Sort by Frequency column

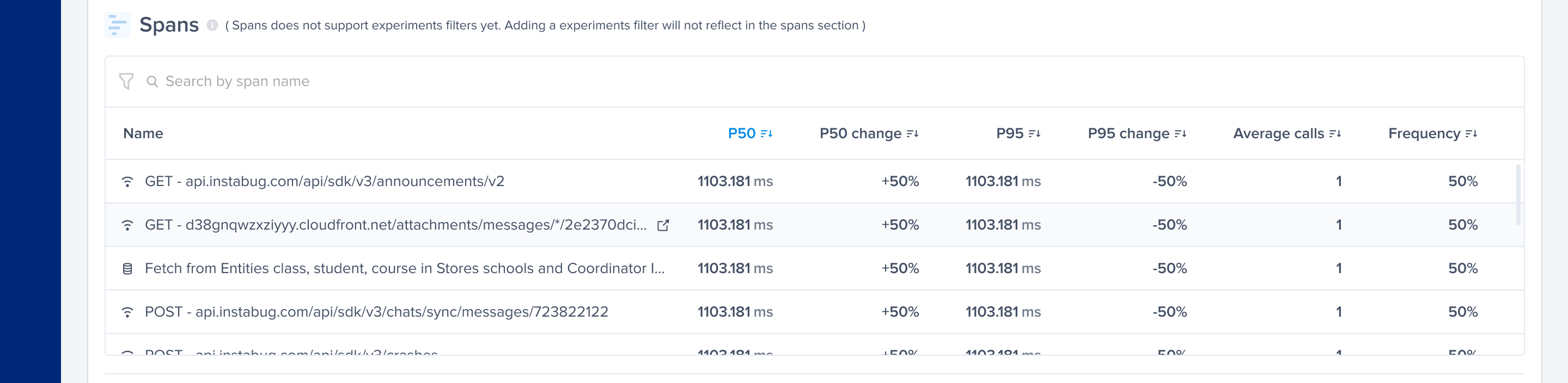click(x=1432, y=133)
